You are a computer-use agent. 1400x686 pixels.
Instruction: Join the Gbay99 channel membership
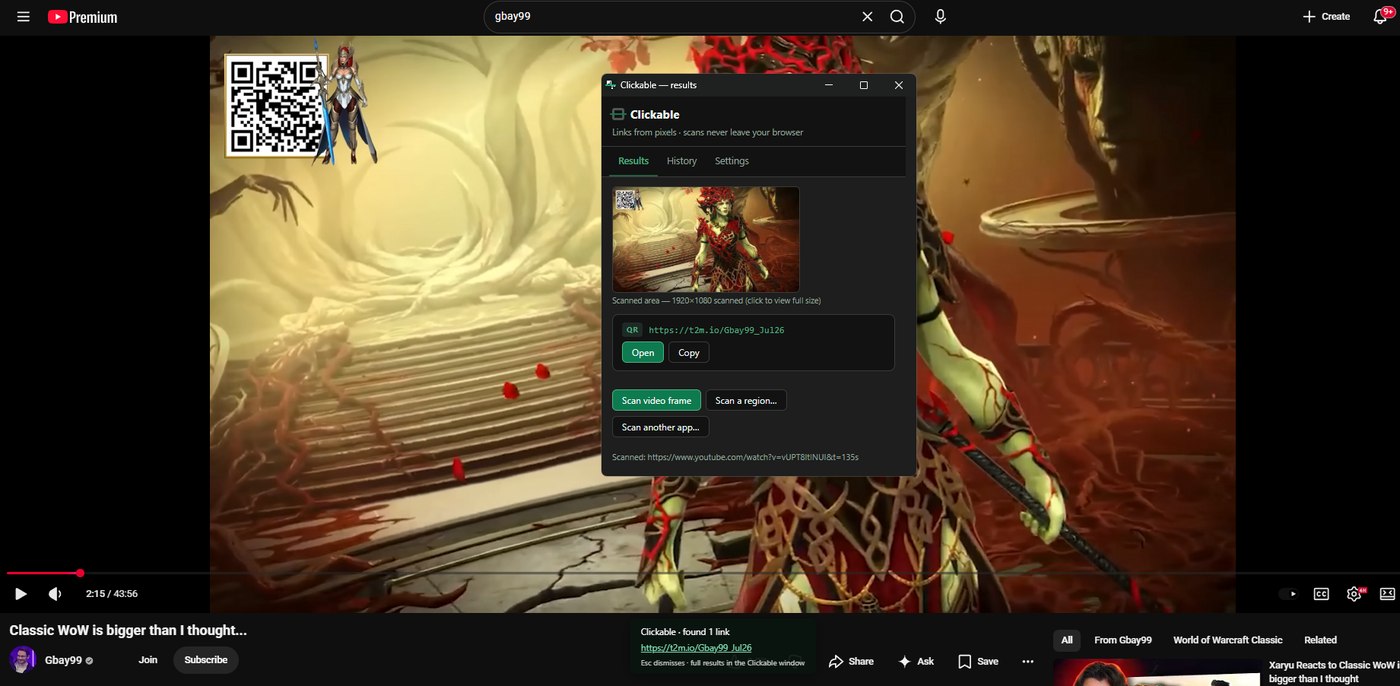point(148,660)
